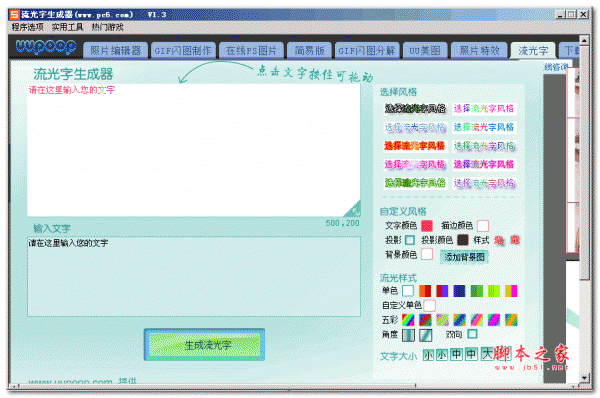Switch to the GIF闪图制作 tab
The image size is (600, 398).
pos(183,51)
